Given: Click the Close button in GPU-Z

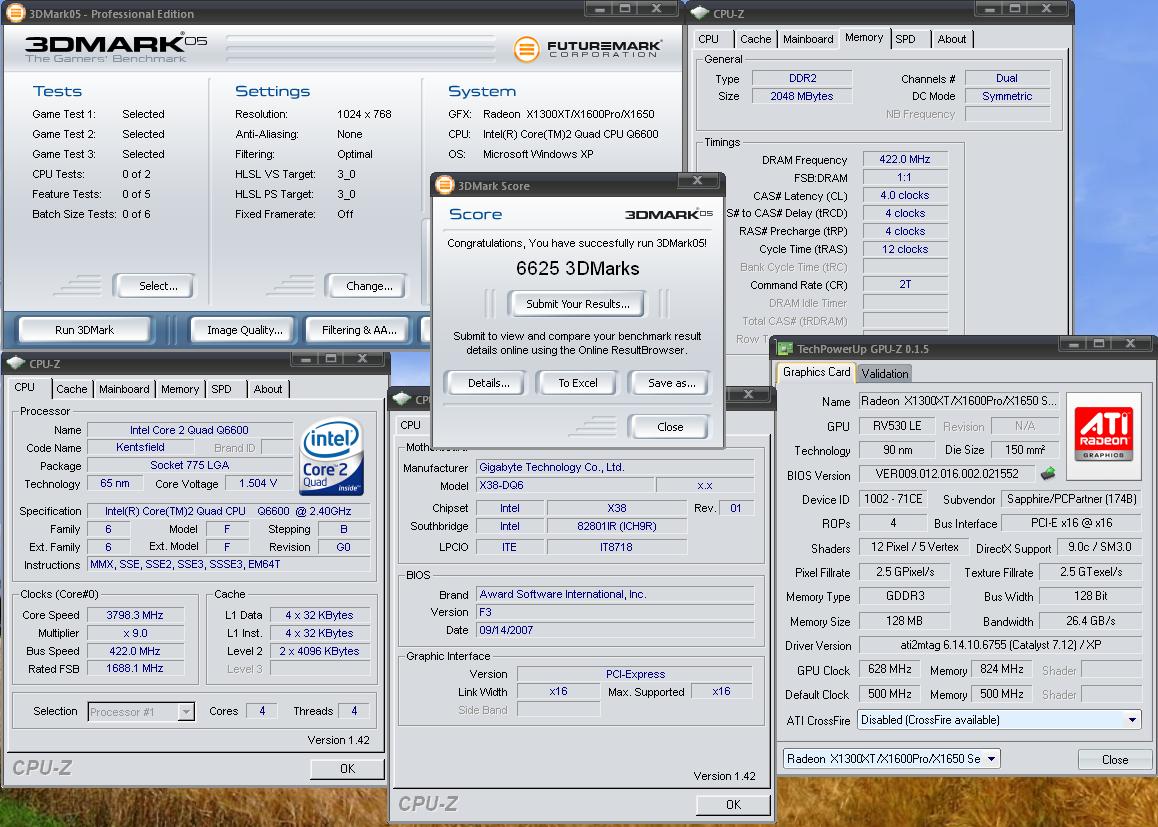Looking at the screenshot, I should point(1114,759).
